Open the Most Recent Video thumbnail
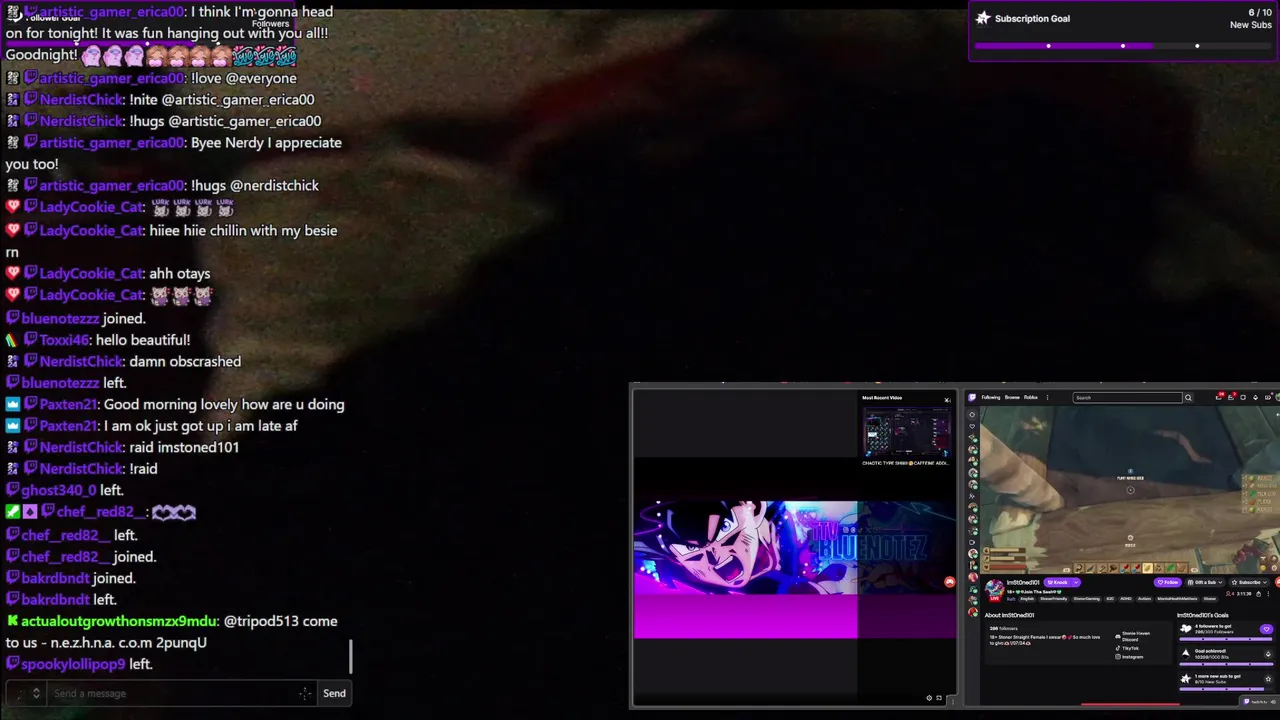 pos(907,432)
